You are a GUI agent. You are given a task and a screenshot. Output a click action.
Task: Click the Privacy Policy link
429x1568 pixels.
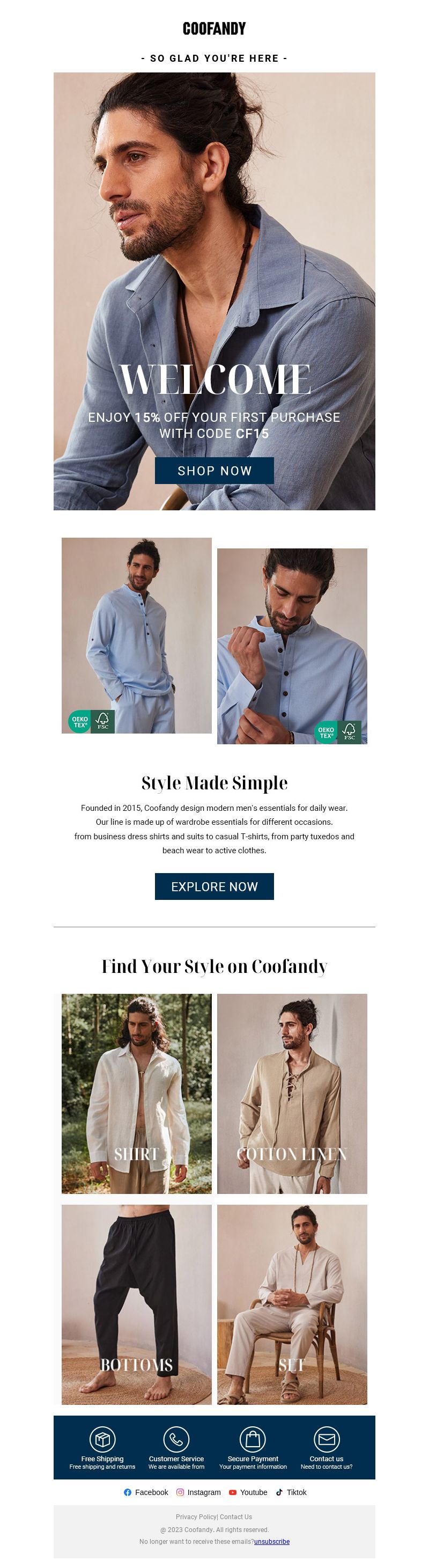click(x=196, y=1517)
